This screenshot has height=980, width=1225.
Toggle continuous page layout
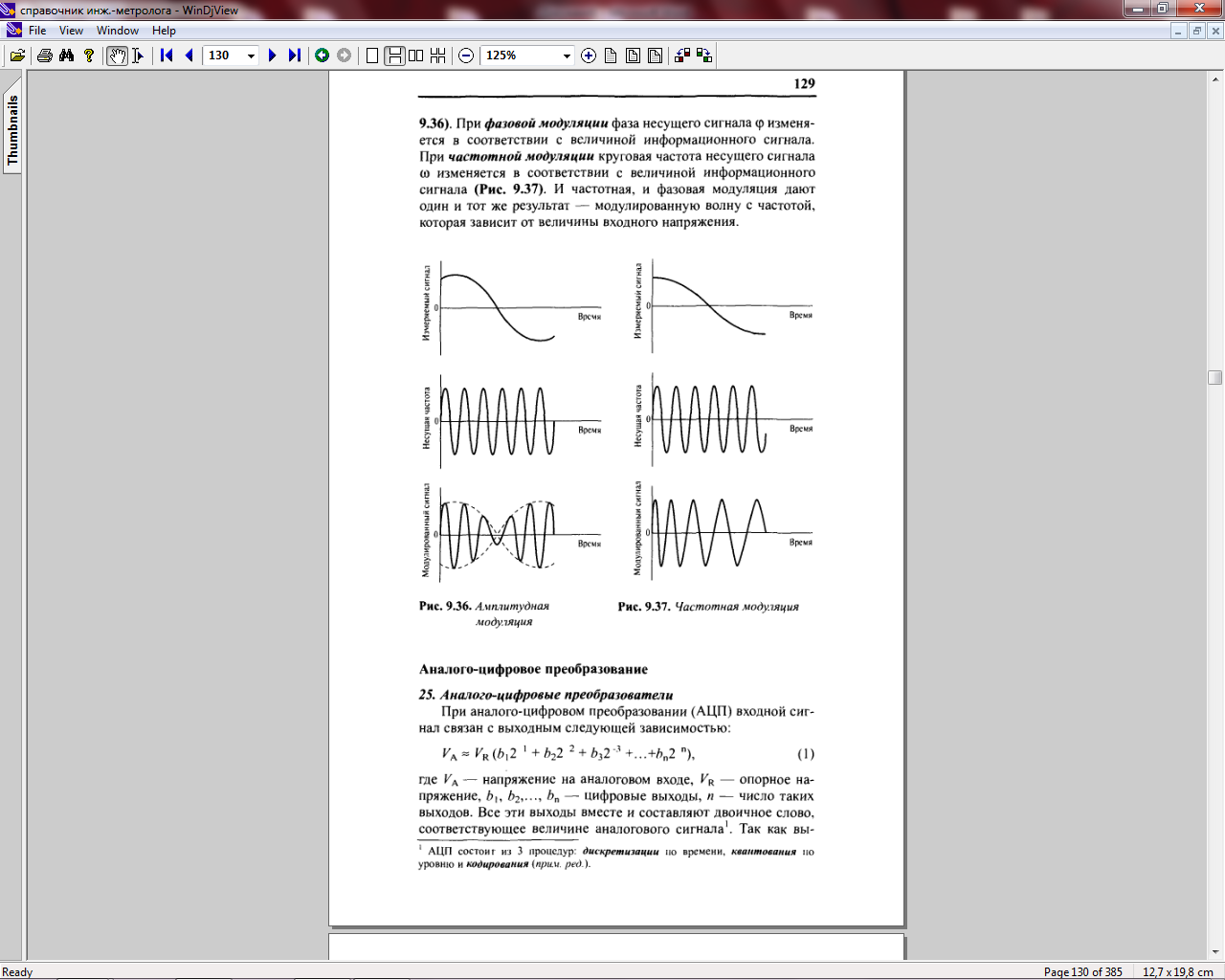[x=393, y=56]
